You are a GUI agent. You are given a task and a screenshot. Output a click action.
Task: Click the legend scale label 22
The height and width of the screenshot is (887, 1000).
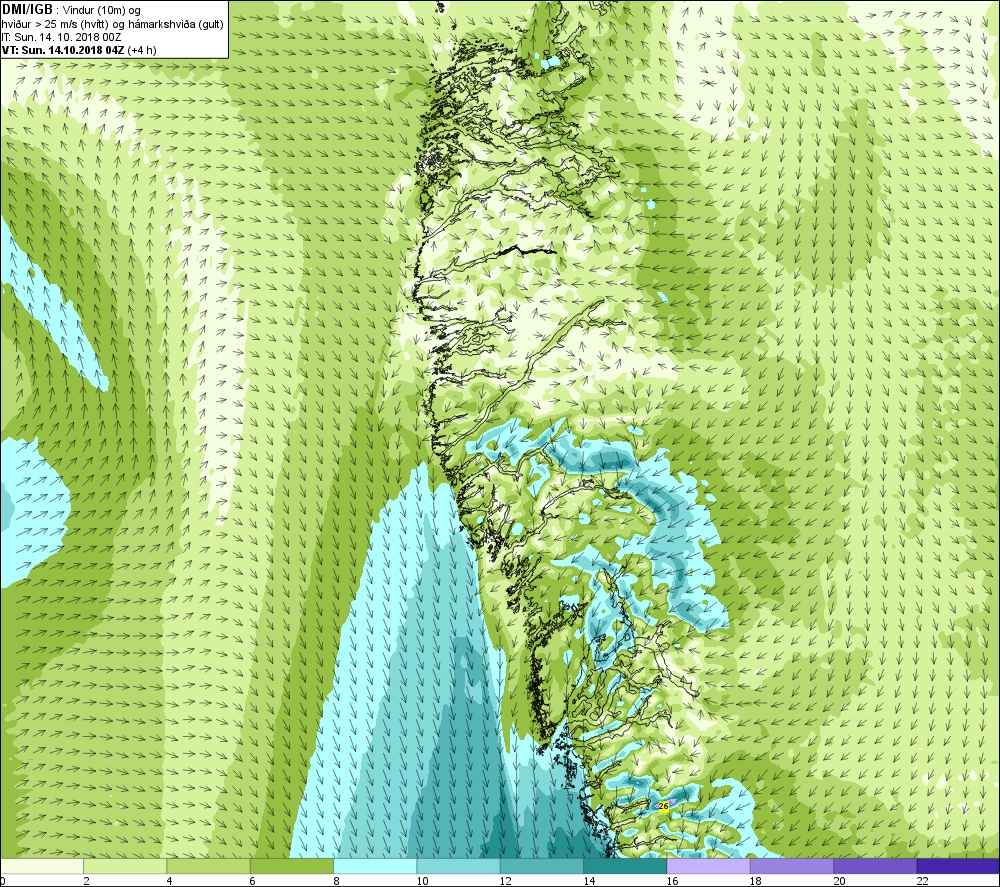coord(922,881)
